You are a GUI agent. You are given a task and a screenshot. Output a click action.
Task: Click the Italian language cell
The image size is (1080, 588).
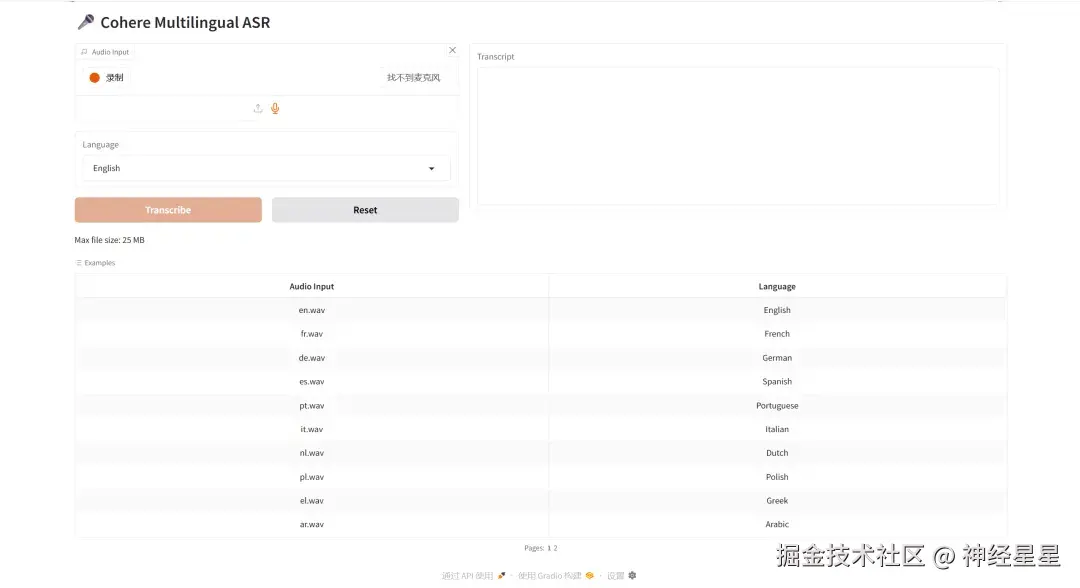tap(777, 429)
